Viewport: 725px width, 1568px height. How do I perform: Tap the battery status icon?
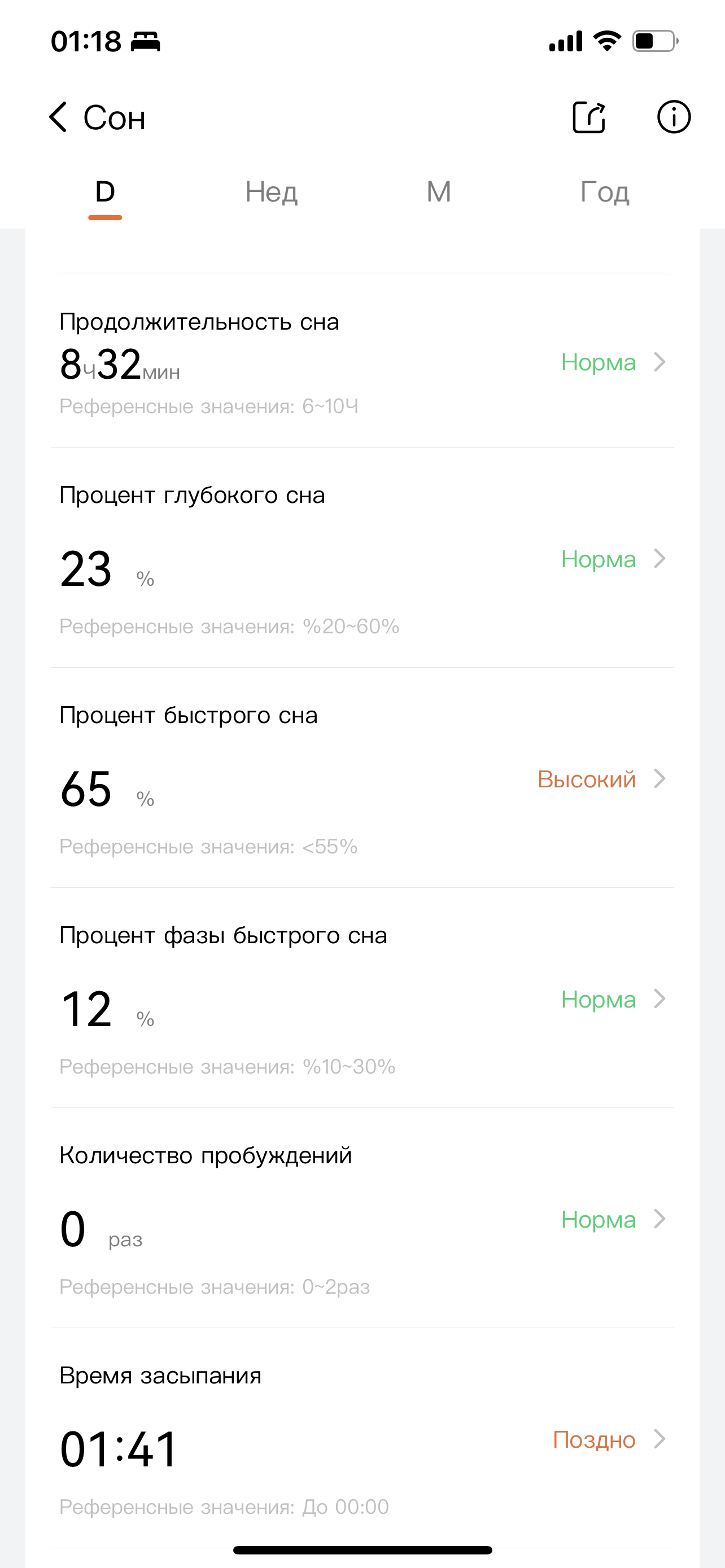[655, 41]
